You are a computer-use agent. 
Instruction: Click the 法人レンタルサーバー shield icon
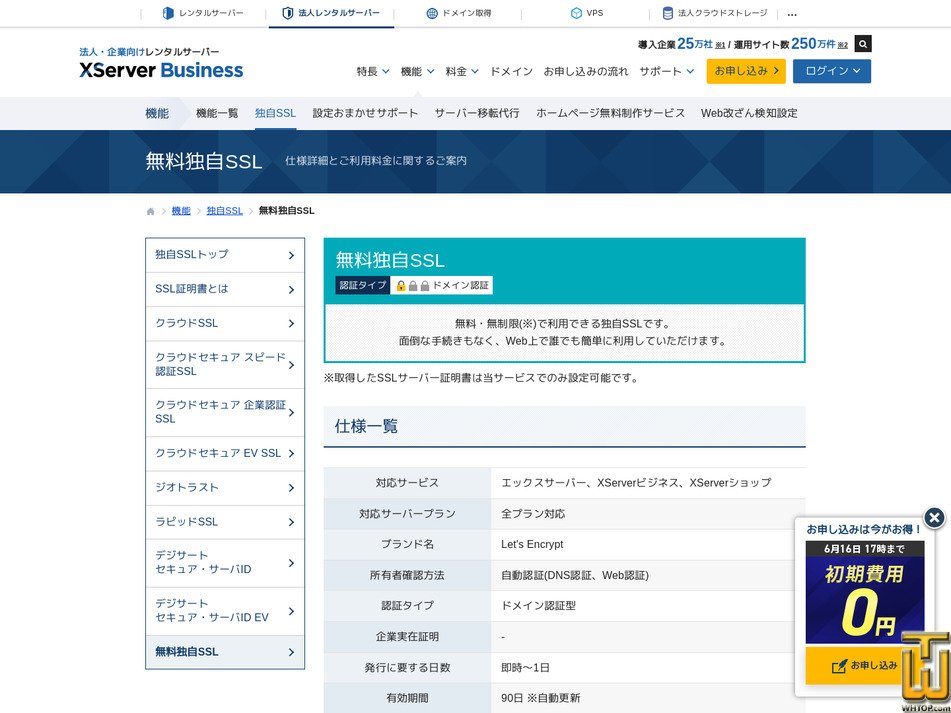[288, 13]
